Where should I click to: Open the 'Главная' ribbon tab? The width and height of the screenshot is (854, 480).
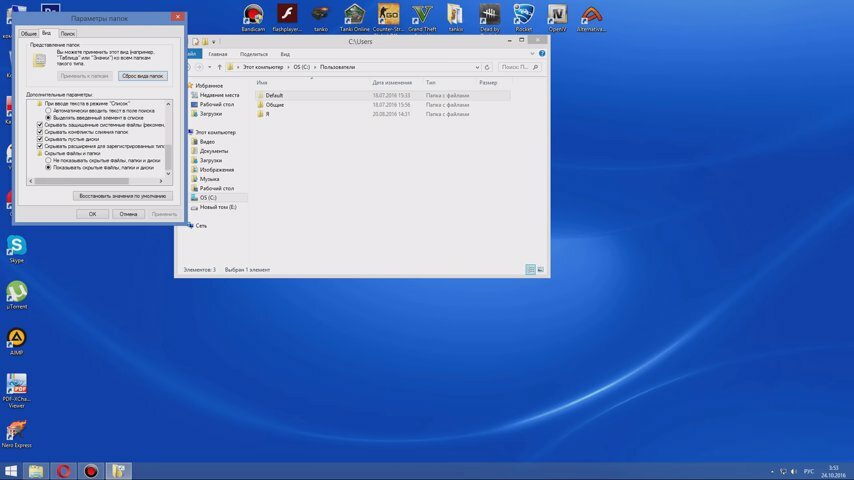[x=218, y=54]
